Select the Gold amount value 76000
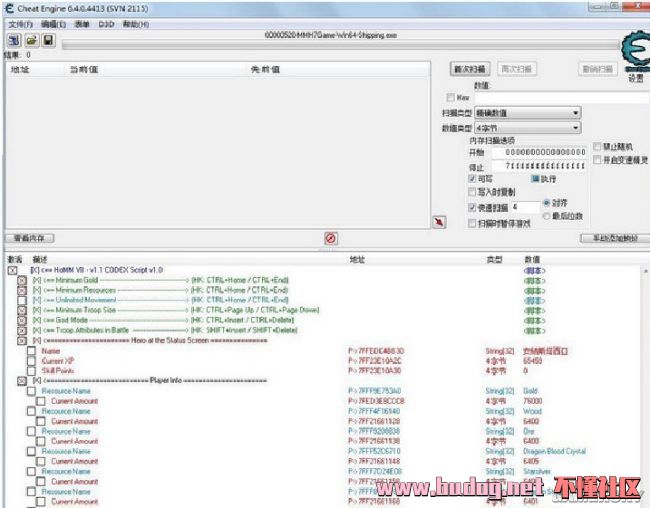 [x=533, y=401]
